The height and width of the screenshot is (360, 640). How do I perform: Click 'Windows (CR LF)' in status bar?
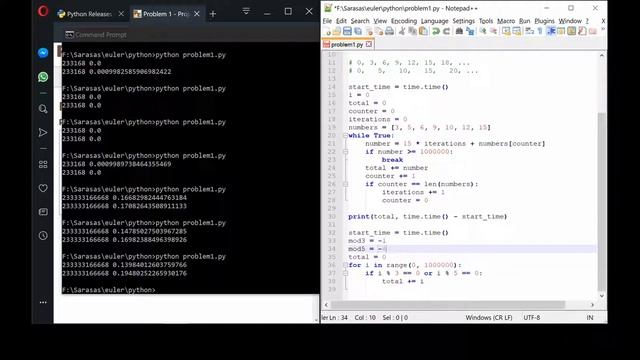coord(489,318)
